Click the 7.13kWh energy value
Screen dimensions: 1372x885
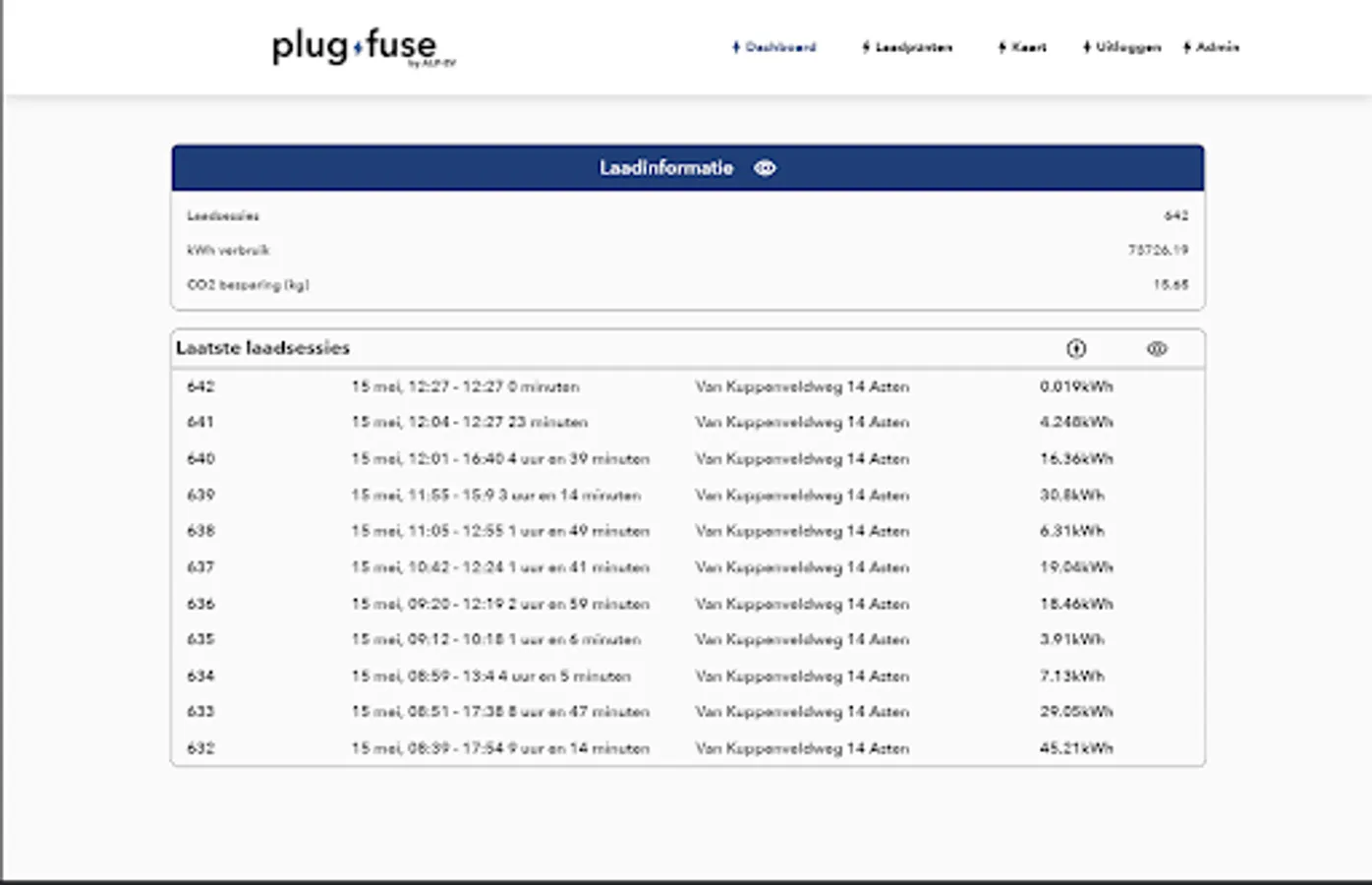click(x=1072, y=676)
